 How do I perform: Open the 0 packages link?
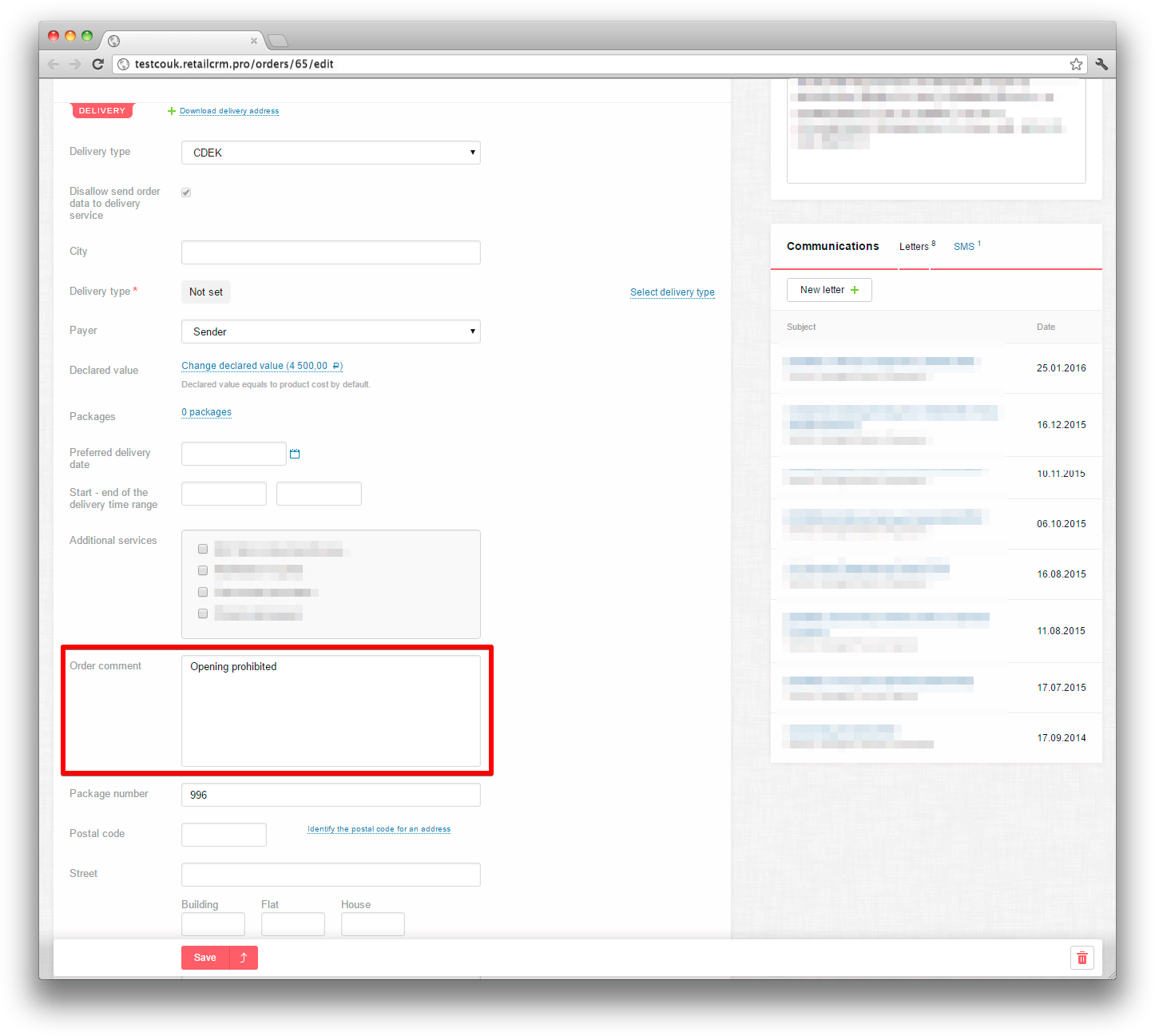pyautogui.click(x=206, y=412)
